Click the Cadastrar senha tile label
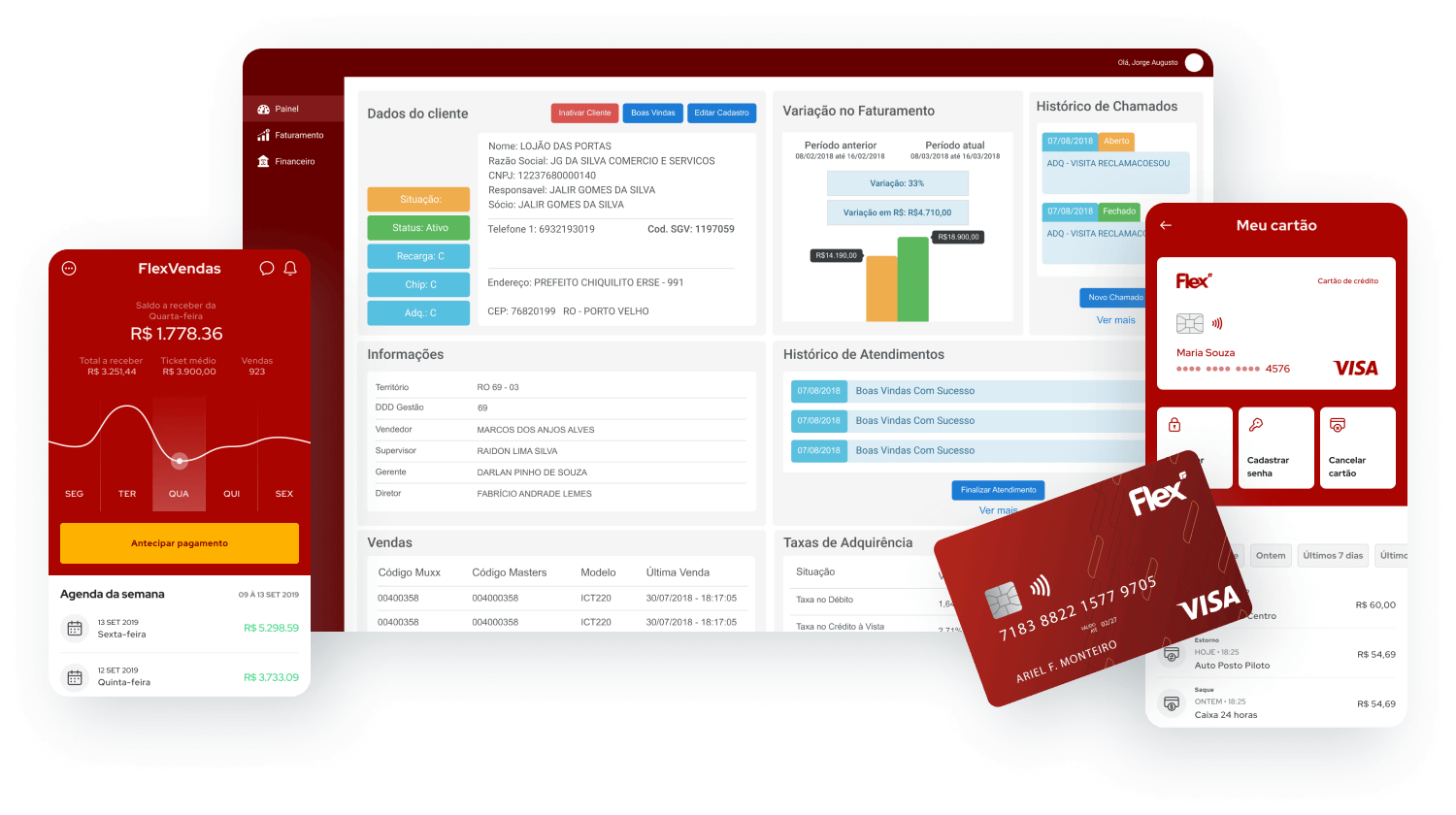1456x815 pixels. (x=1268, y=467)
